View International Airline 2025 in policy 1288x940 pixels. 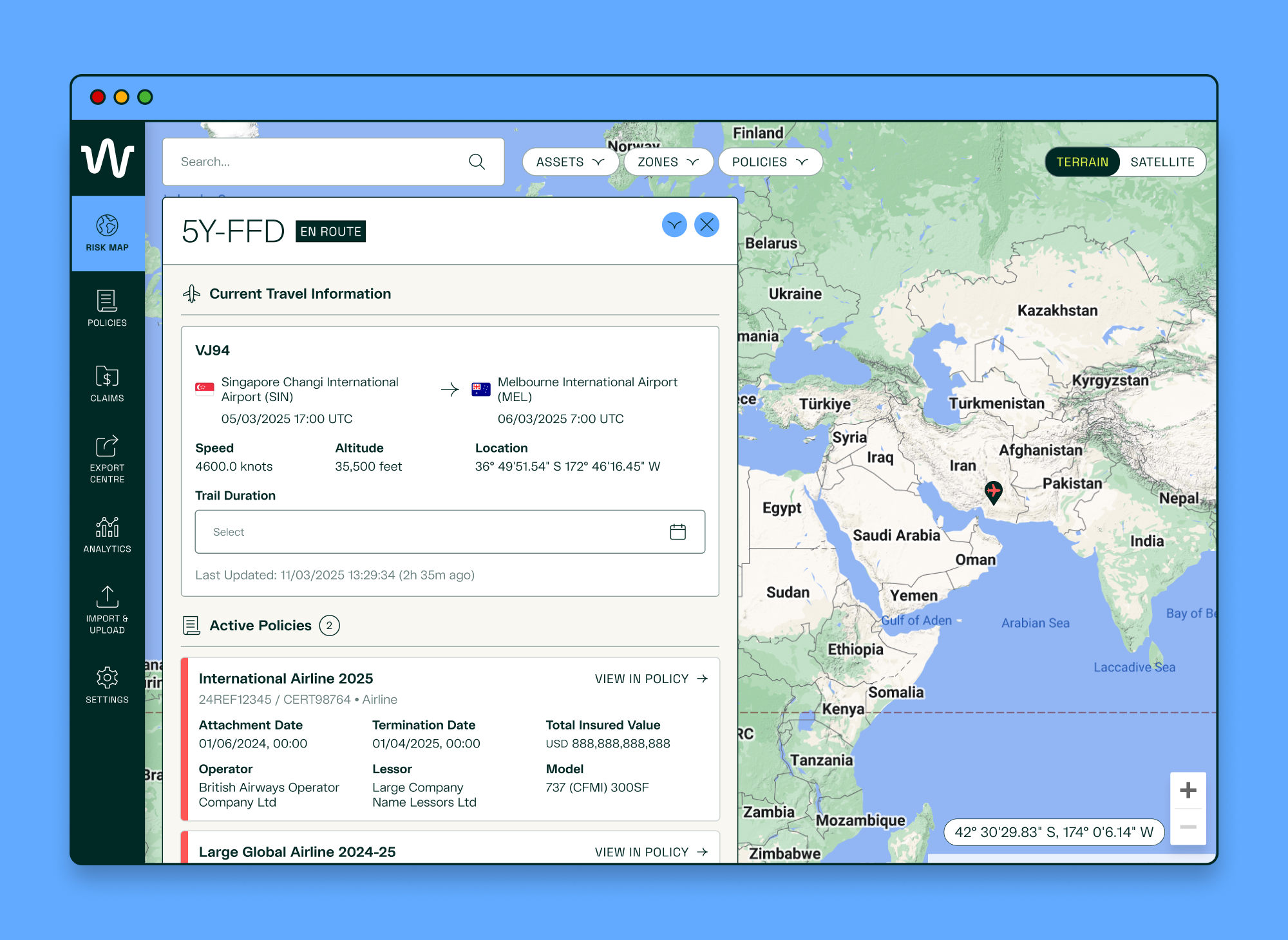[x=652, y=679]
